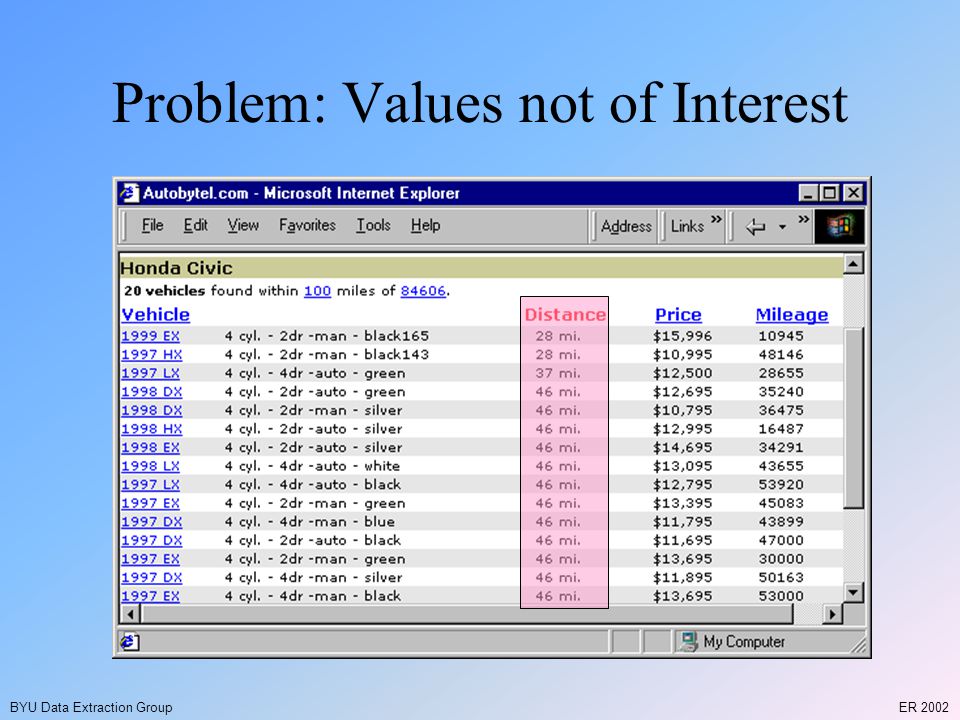Open the Edit menu
This screenshot has width=960, height=720.
click(196, 225)
